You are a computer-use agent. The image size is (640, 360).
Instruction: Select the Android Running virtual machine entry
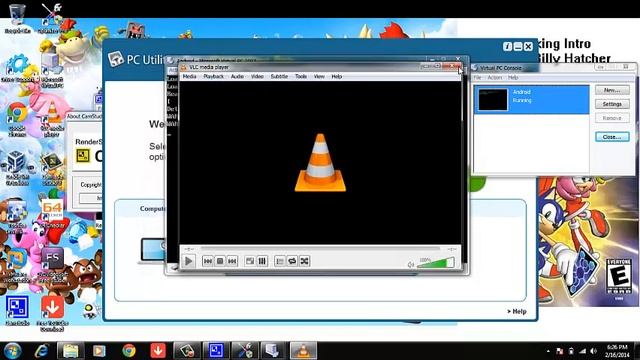click(x=531, y=99)
